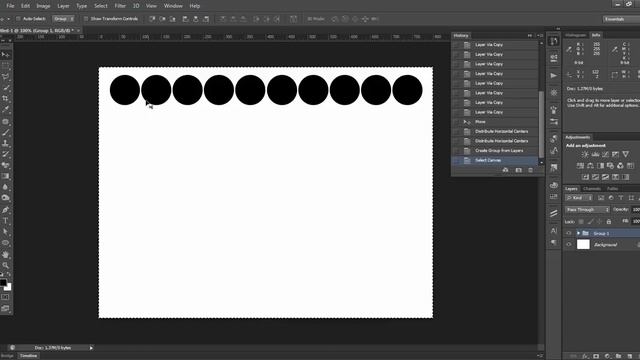
Task: Click the foreground color swatch
Action: (x=3, y=282)
